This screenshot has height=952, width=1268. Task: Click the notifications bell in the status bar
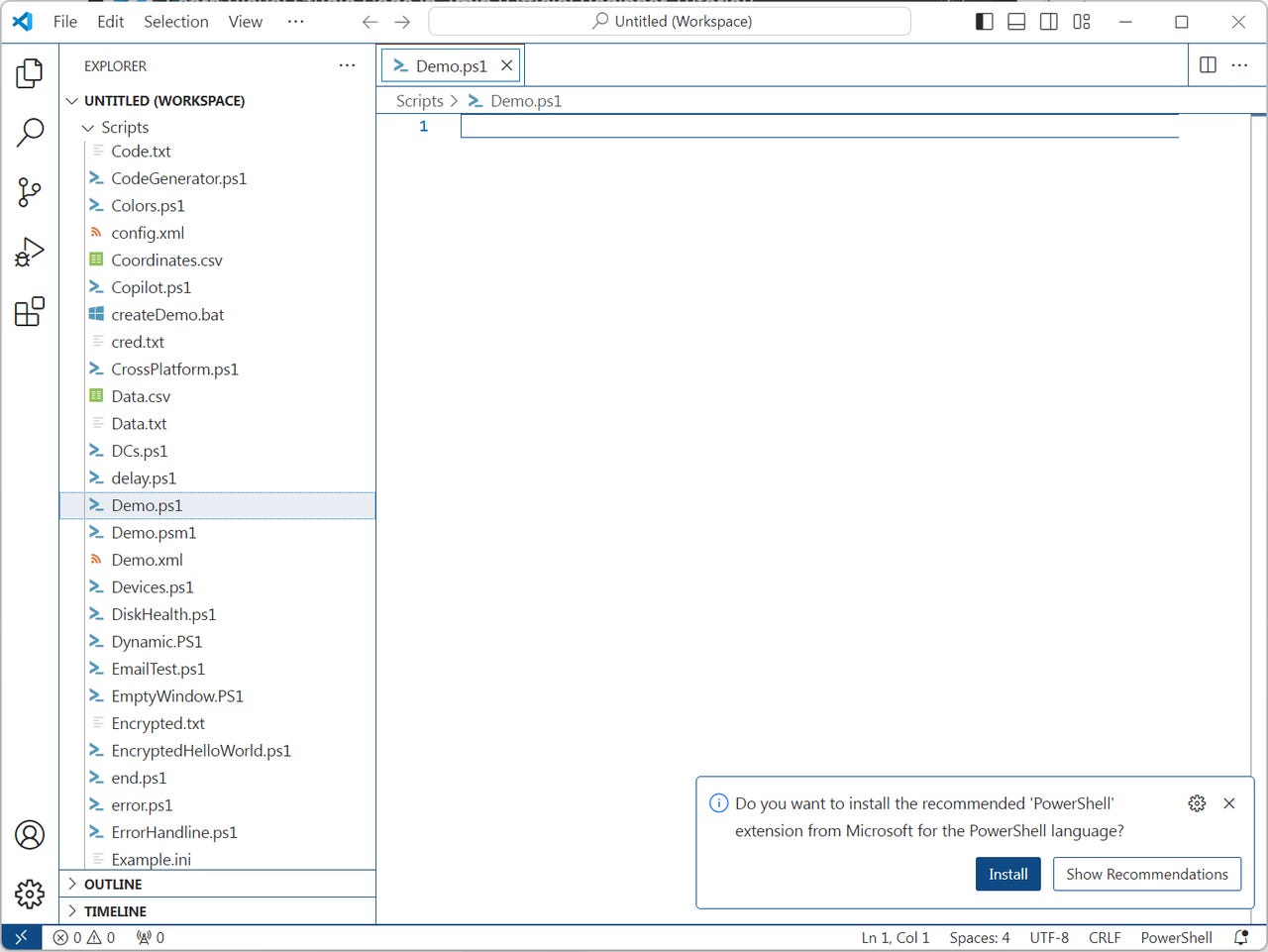point(1240,937)
